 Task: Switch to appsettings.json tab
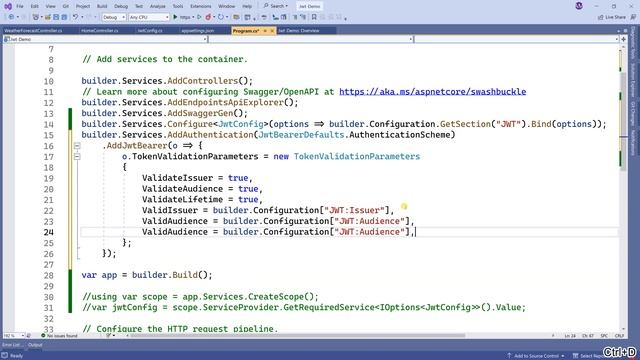click(x=198, y=31)
